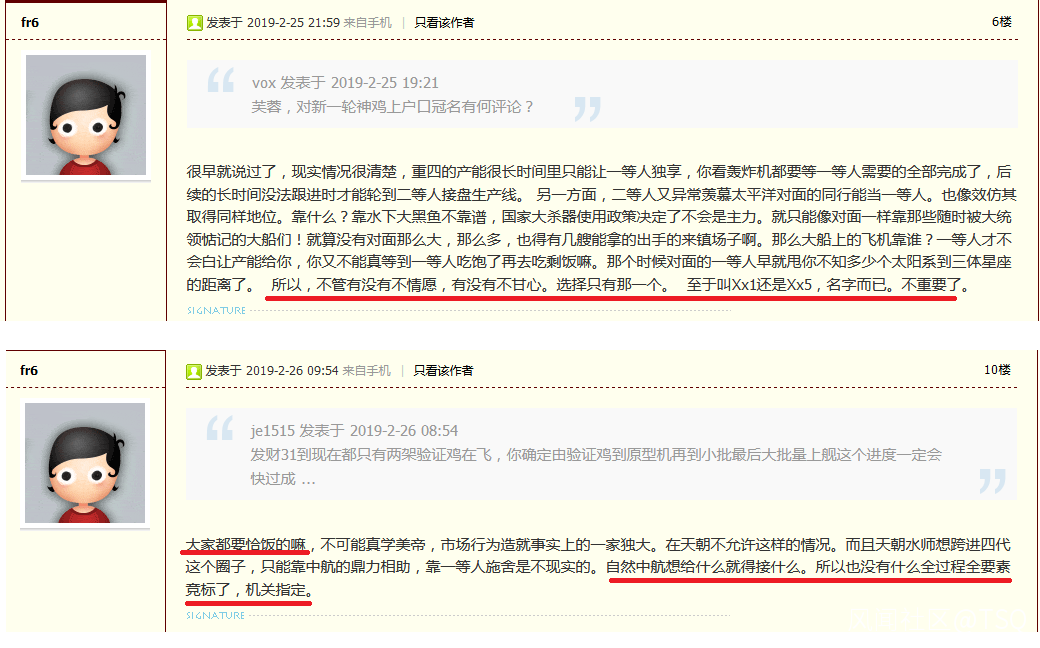The width and height of the screenshot is (1040, 648).
Task: Click the closing quote mark in je1515's quote
Action: [x=992, y=481]
